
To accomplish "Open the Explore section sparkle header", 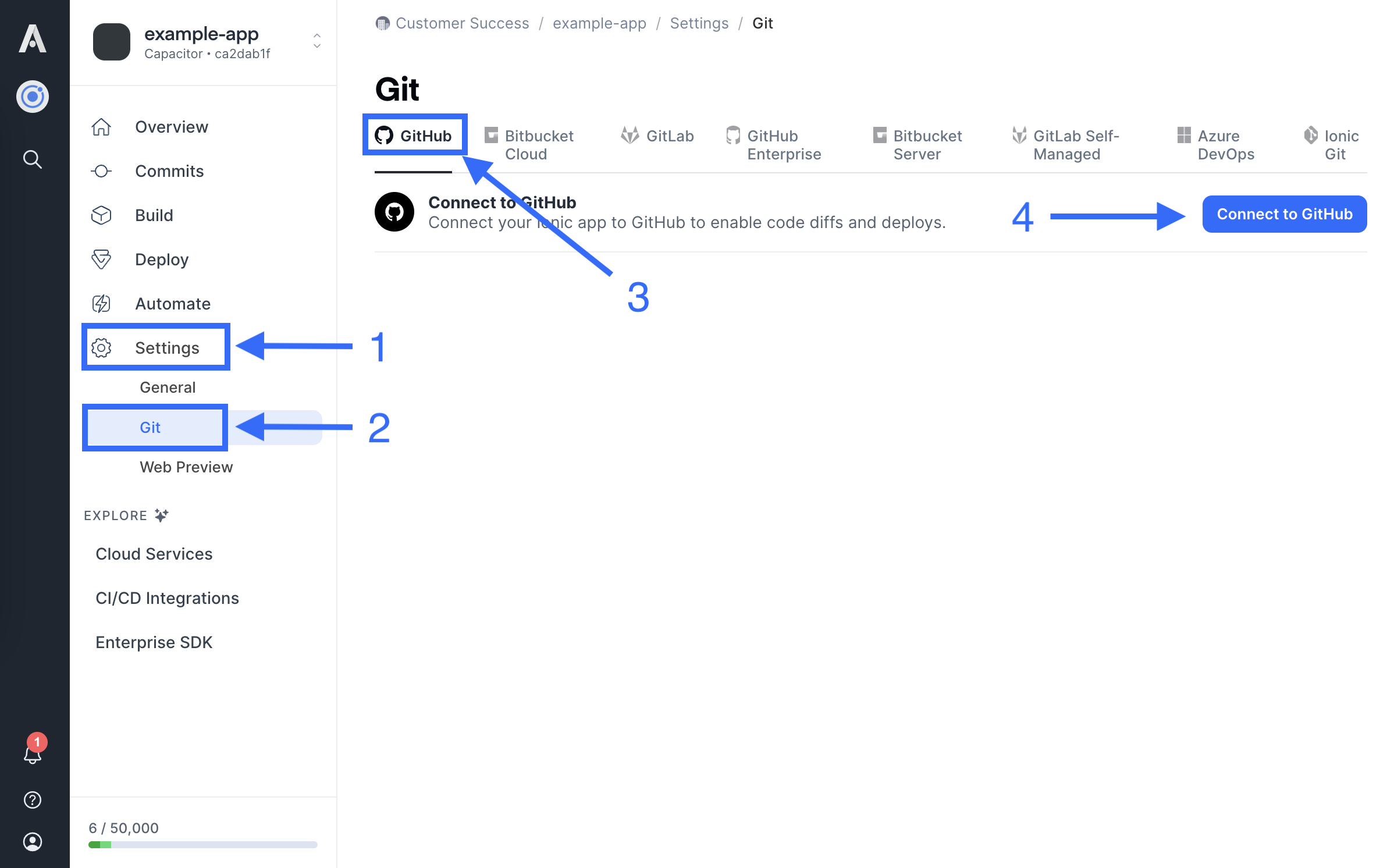I will 126,515.
